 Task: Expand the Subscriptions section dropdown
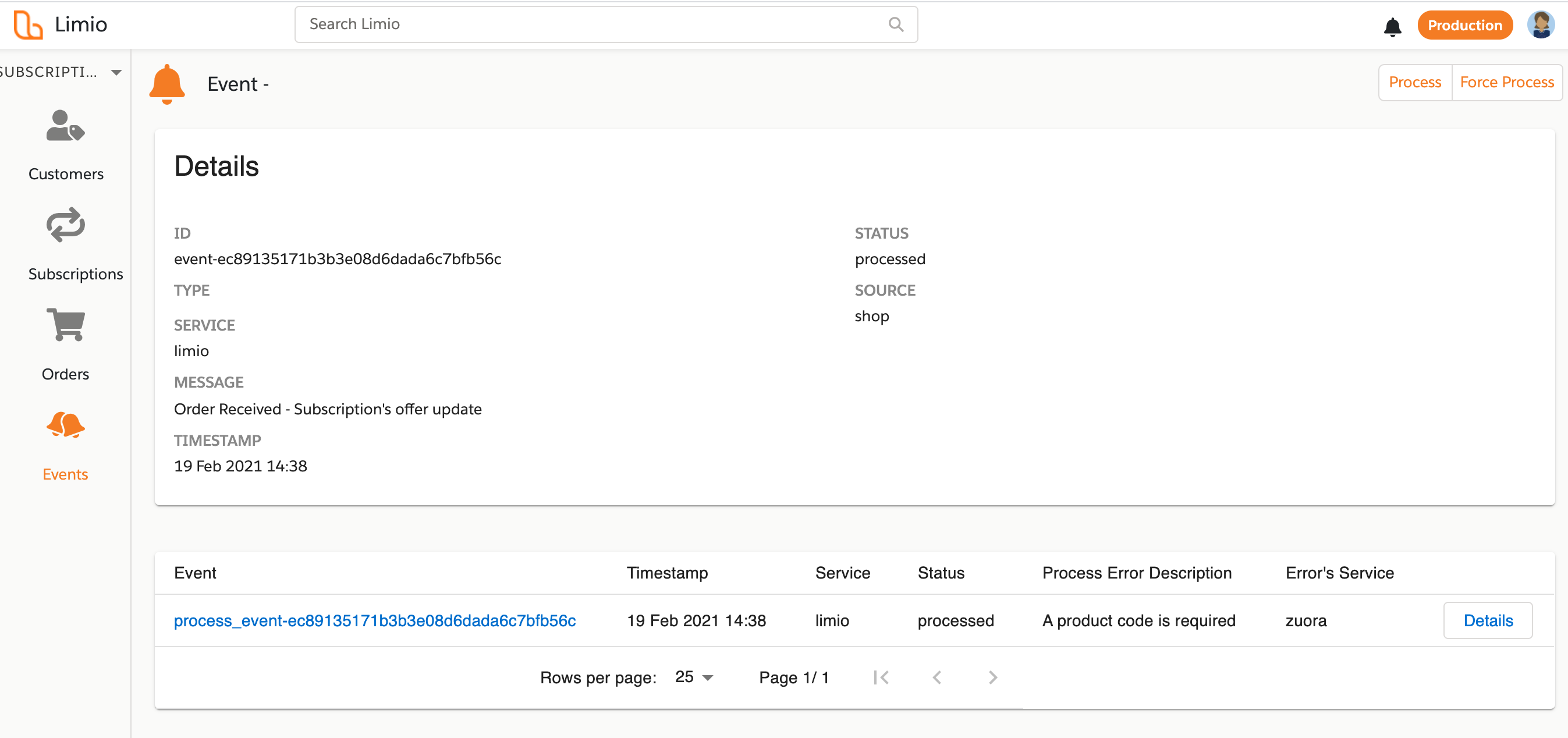pos(117,72)
